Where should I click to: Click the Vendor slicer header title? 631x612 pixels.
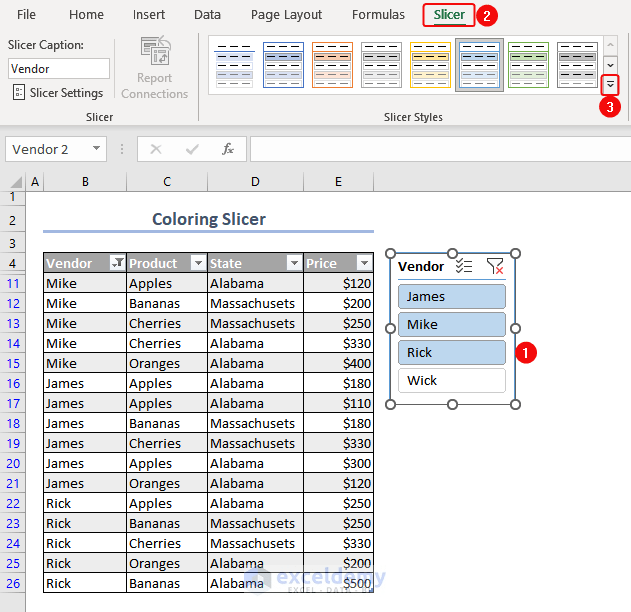(421, 266)
